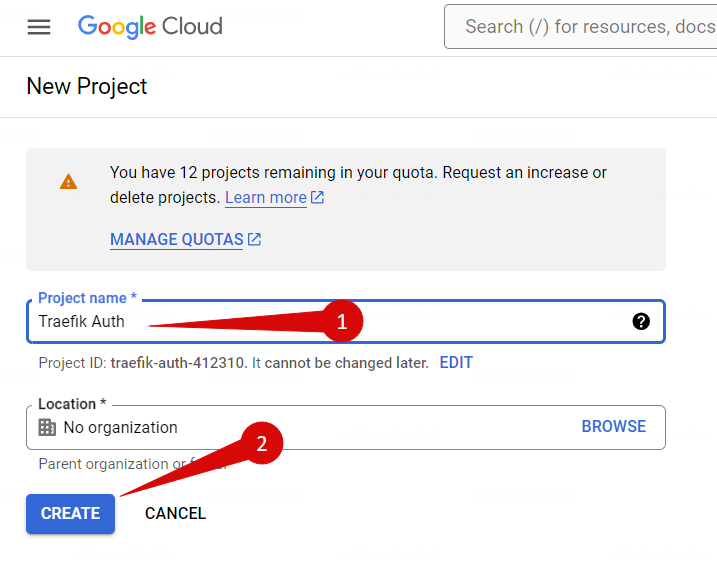Click the 12 projects remaining quota message
The width and height of the screenshot is (717, 576).
pos(358,185)
